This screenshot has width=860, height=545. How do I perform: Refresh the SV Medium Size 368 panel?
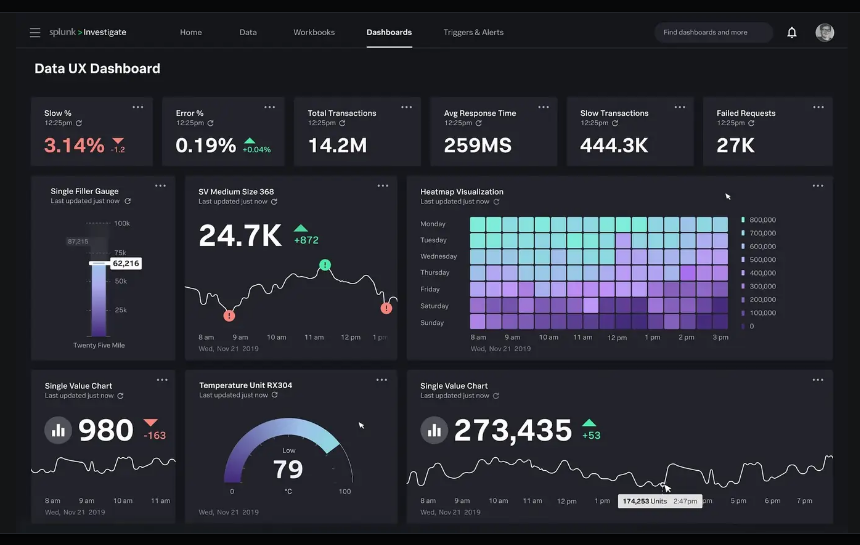[x=274, y=201]
